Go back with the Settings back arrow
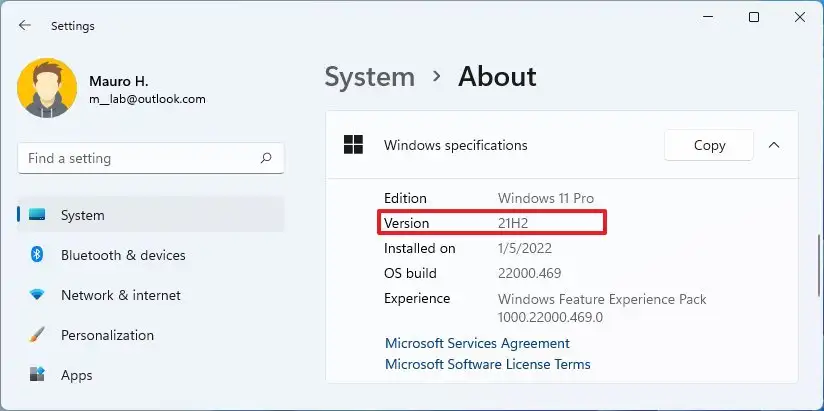This screenshot has width=824, height=411. pos(25,25)
